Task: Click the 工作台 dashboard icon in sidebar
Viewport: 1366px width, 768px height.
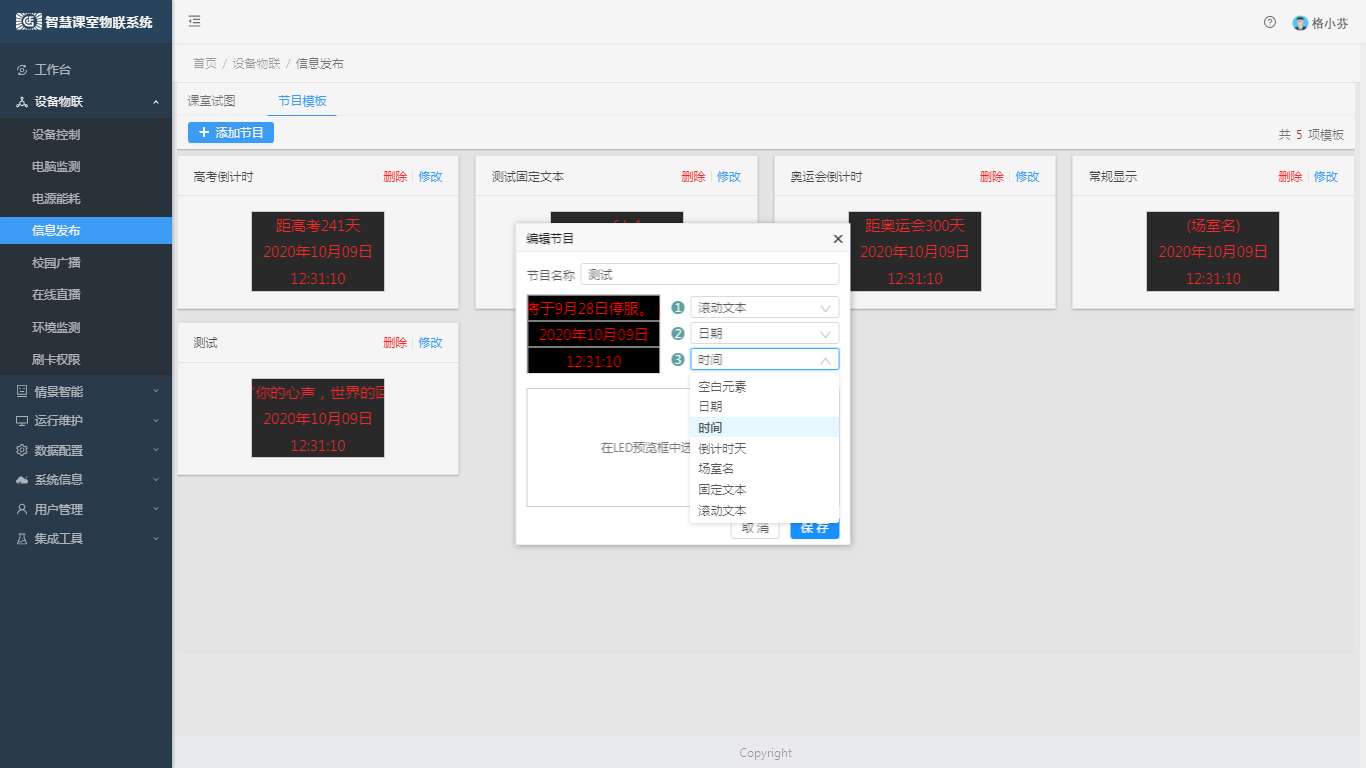Action: tap(21, 70)
